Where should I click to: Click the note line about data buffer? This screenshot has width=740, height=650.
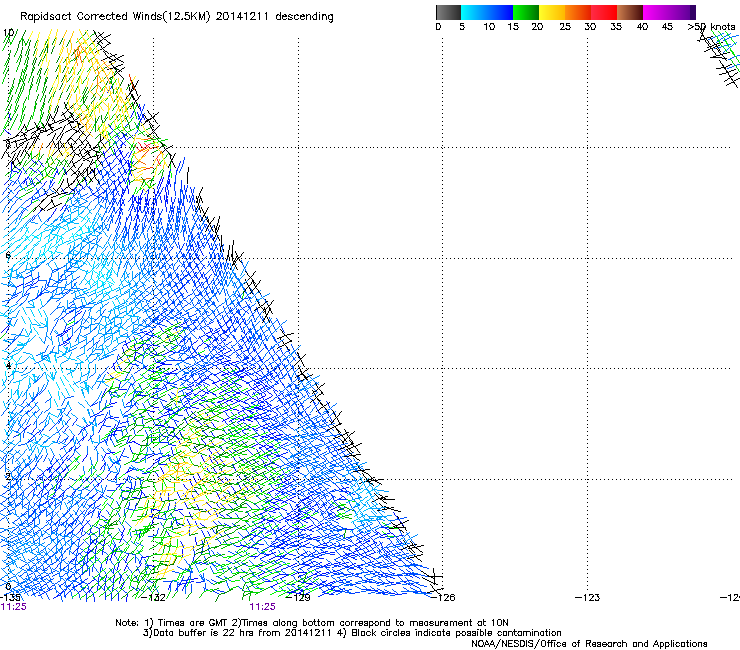pos(352,633)
